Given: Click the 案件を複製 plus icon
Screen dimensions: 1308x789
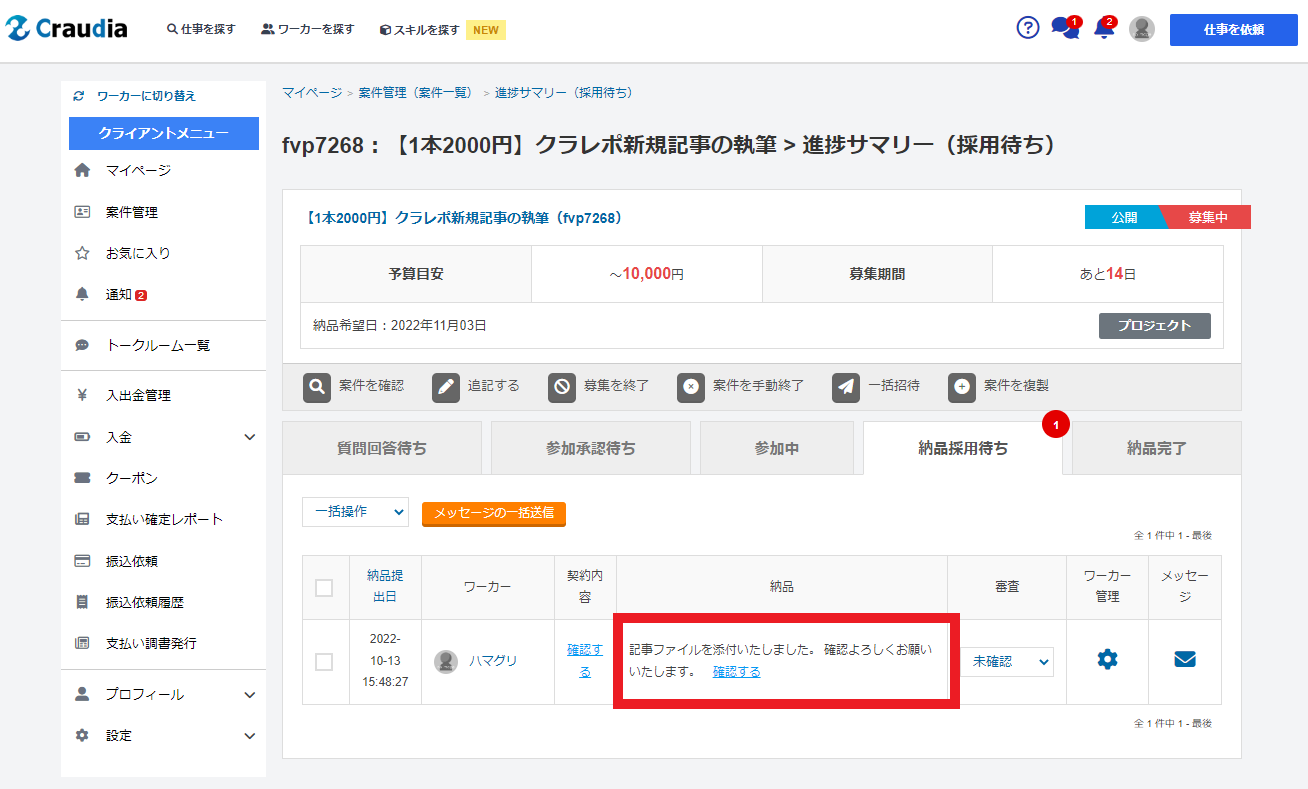Looking at the screenshot, I should 962,387.
